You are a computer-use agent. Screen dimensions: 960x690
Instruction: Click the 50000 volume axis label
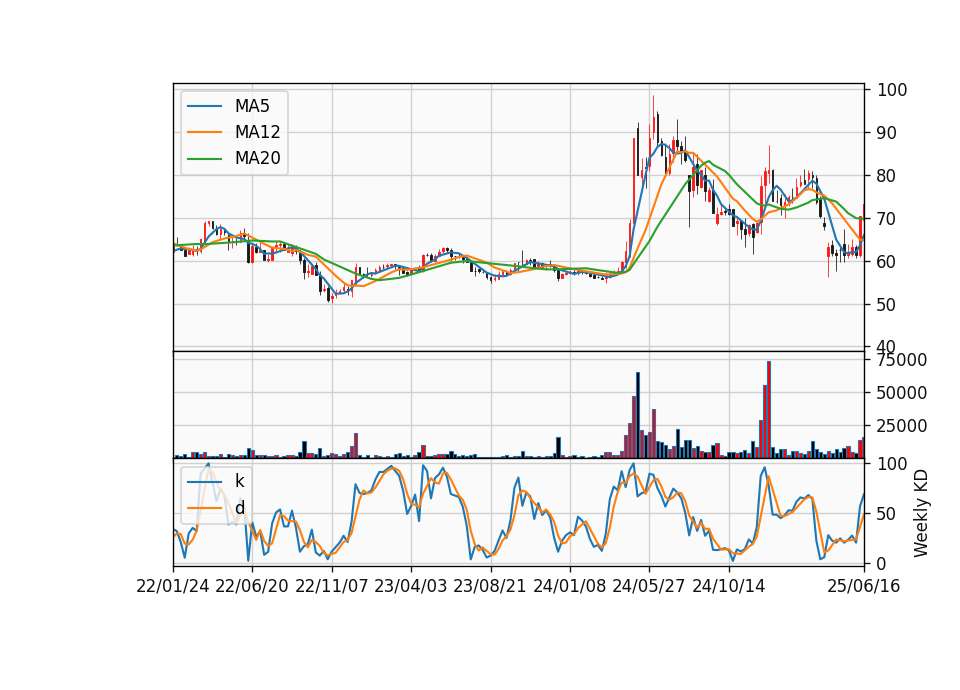(x=902, y=392)
